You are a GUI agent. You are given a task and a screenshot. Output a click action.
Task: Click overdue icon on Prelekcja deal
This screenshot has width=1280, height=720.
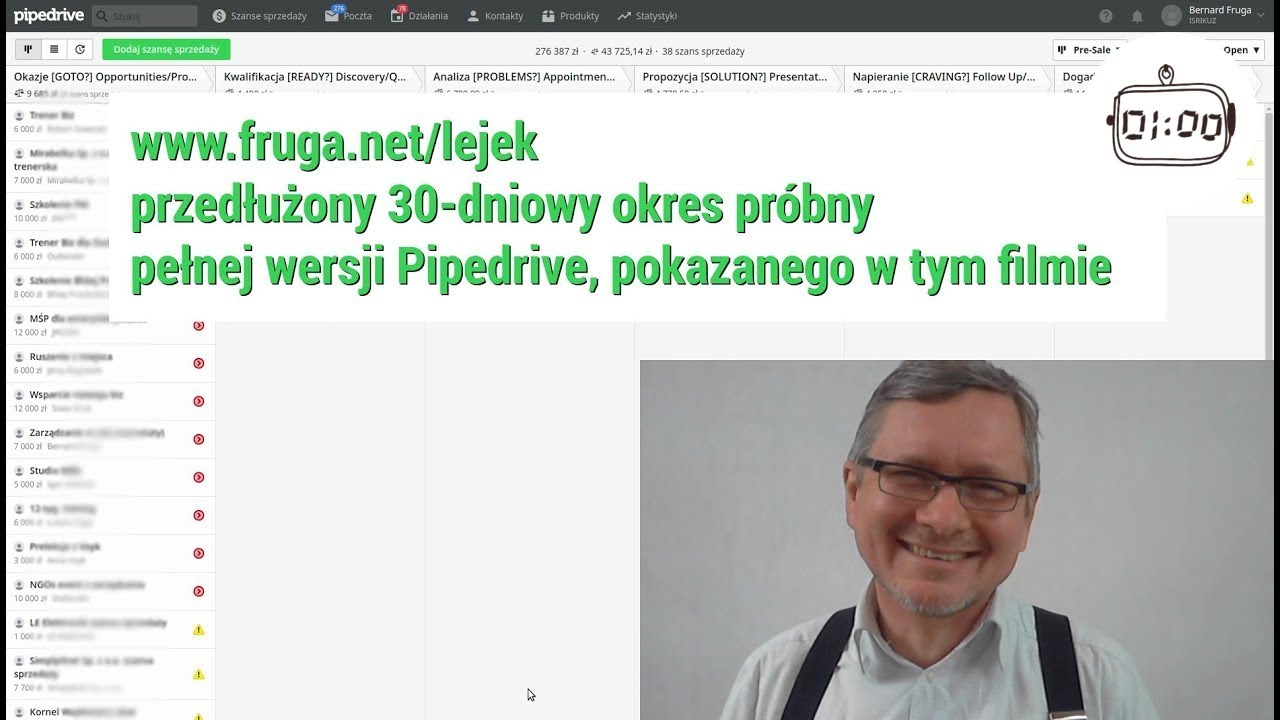pos(198,553)
